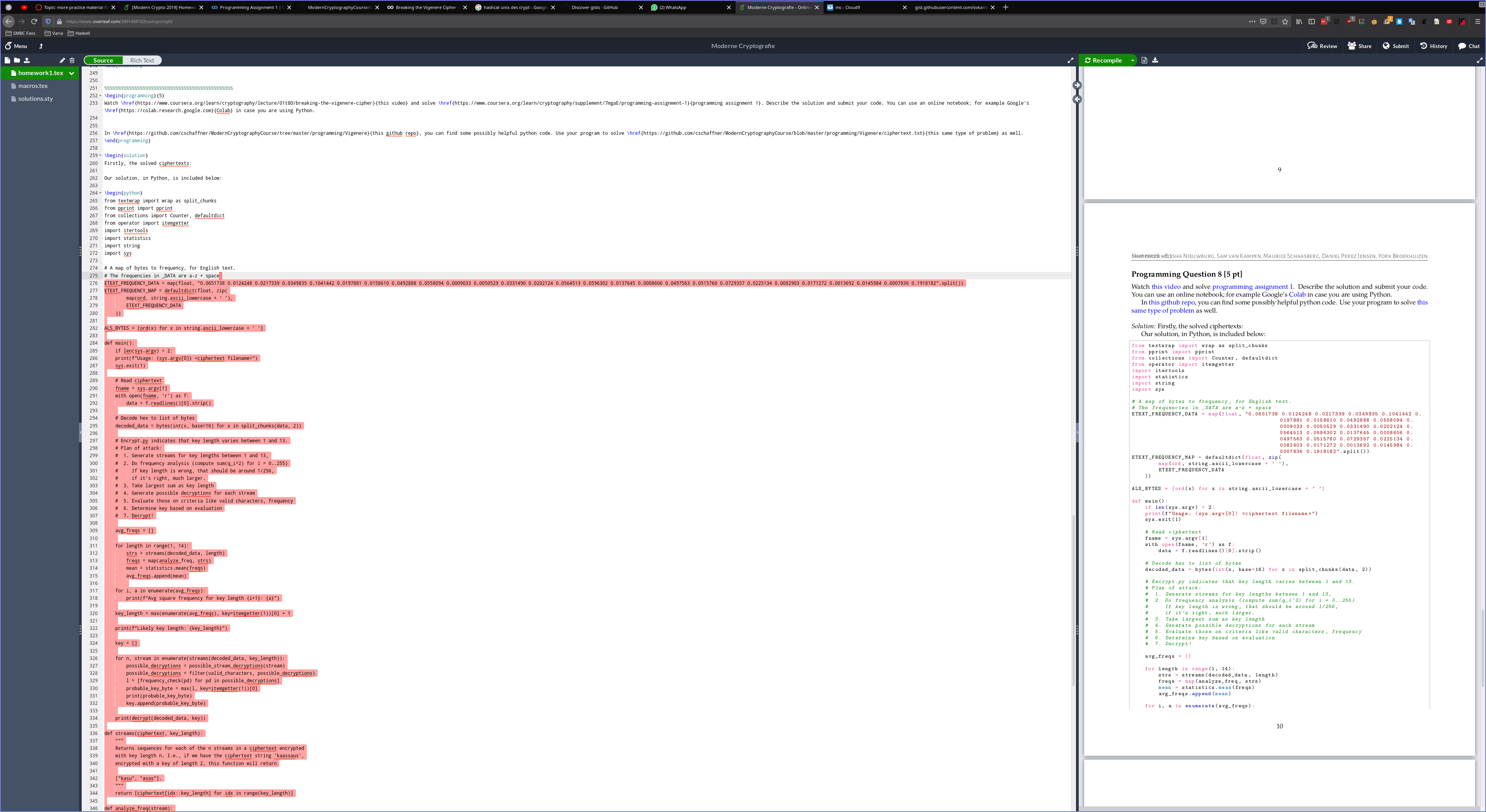Switch editor to Rich Text mode

coord(142,60)
